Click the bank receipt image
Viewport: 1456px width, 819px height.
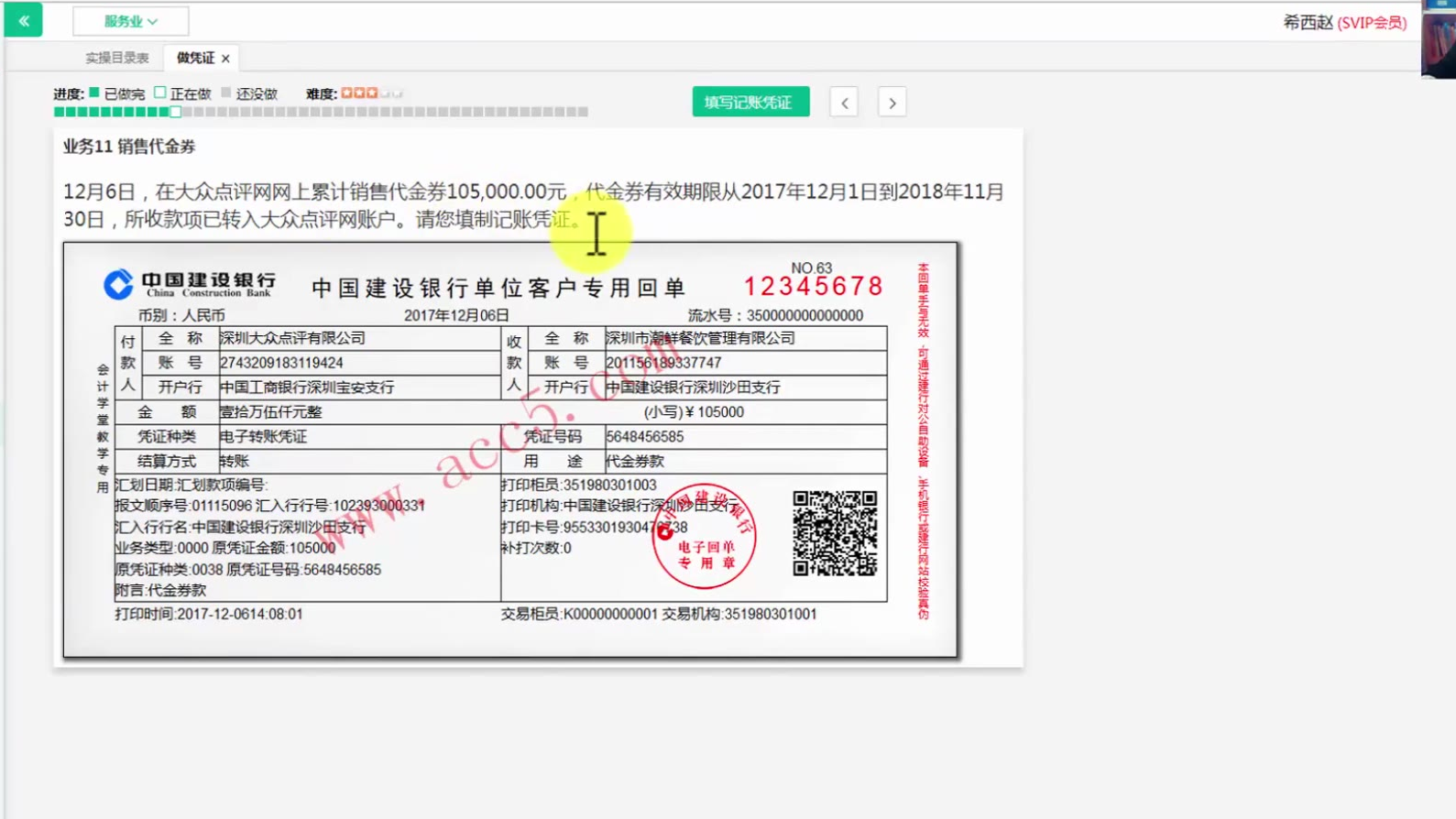point(510,450)
